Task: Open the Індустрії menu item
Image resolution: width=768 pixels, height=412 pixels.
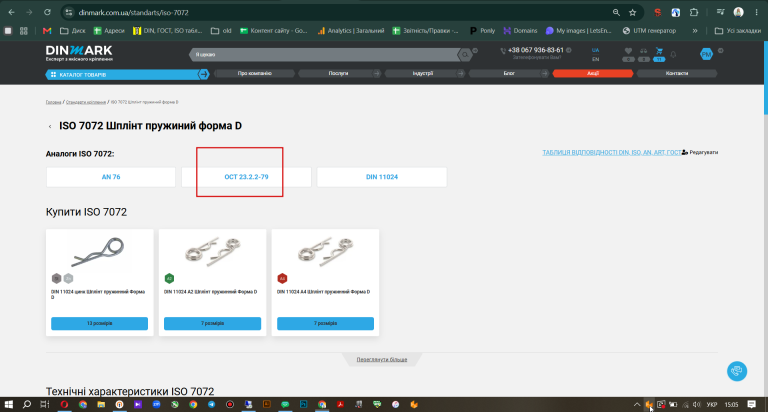Action: tap(422, 73)
